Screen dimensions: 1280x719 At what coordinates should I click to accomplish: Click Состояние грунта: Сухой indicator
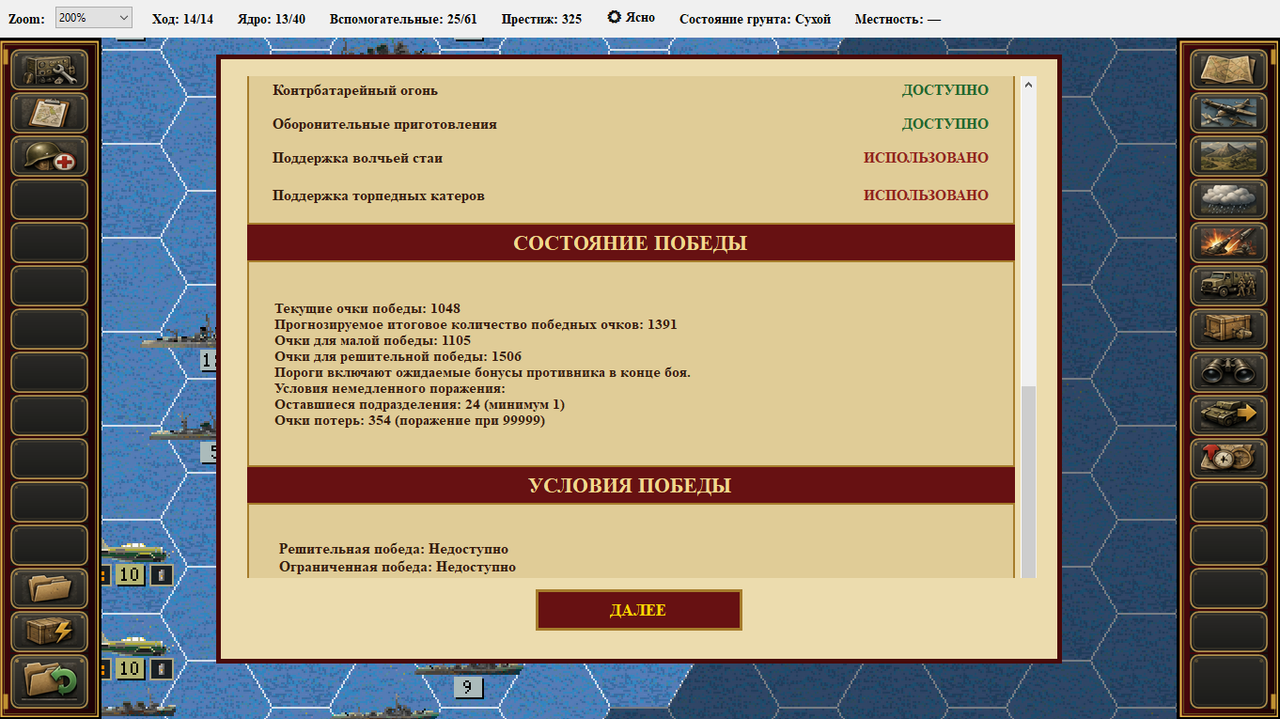pyautogui.click(x=755, y=19)
